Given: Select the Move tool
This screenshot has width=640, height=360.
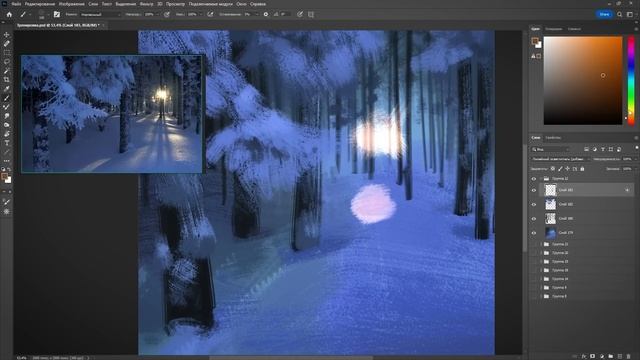Looking at the screenshot, I should click(7, 35).
